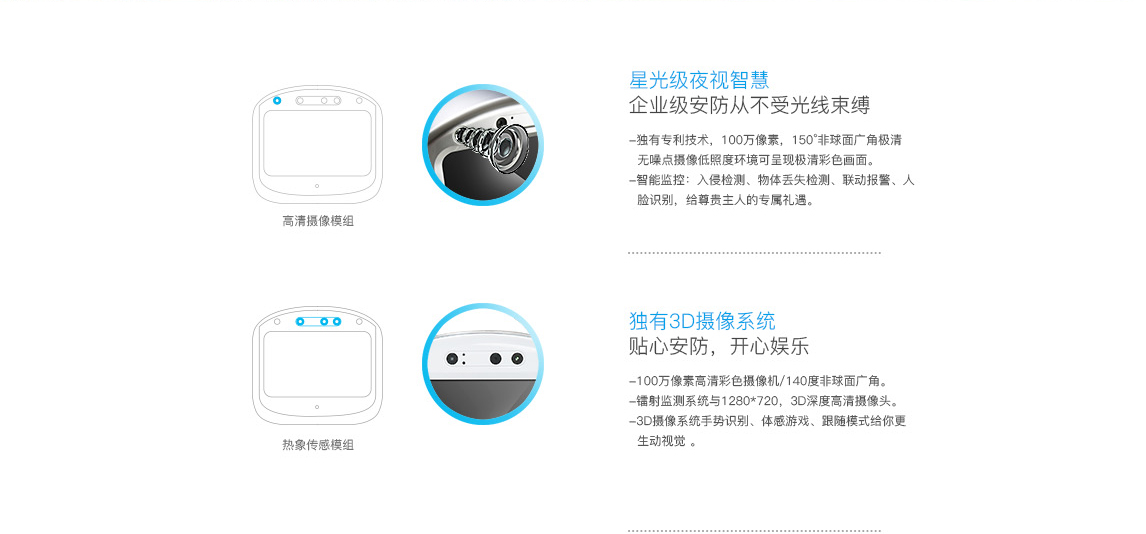Click the 星光级夜视智慧 blue heading
This screenshot has height=534, width=1146.
pyautogui.click(x=699, y=80)
